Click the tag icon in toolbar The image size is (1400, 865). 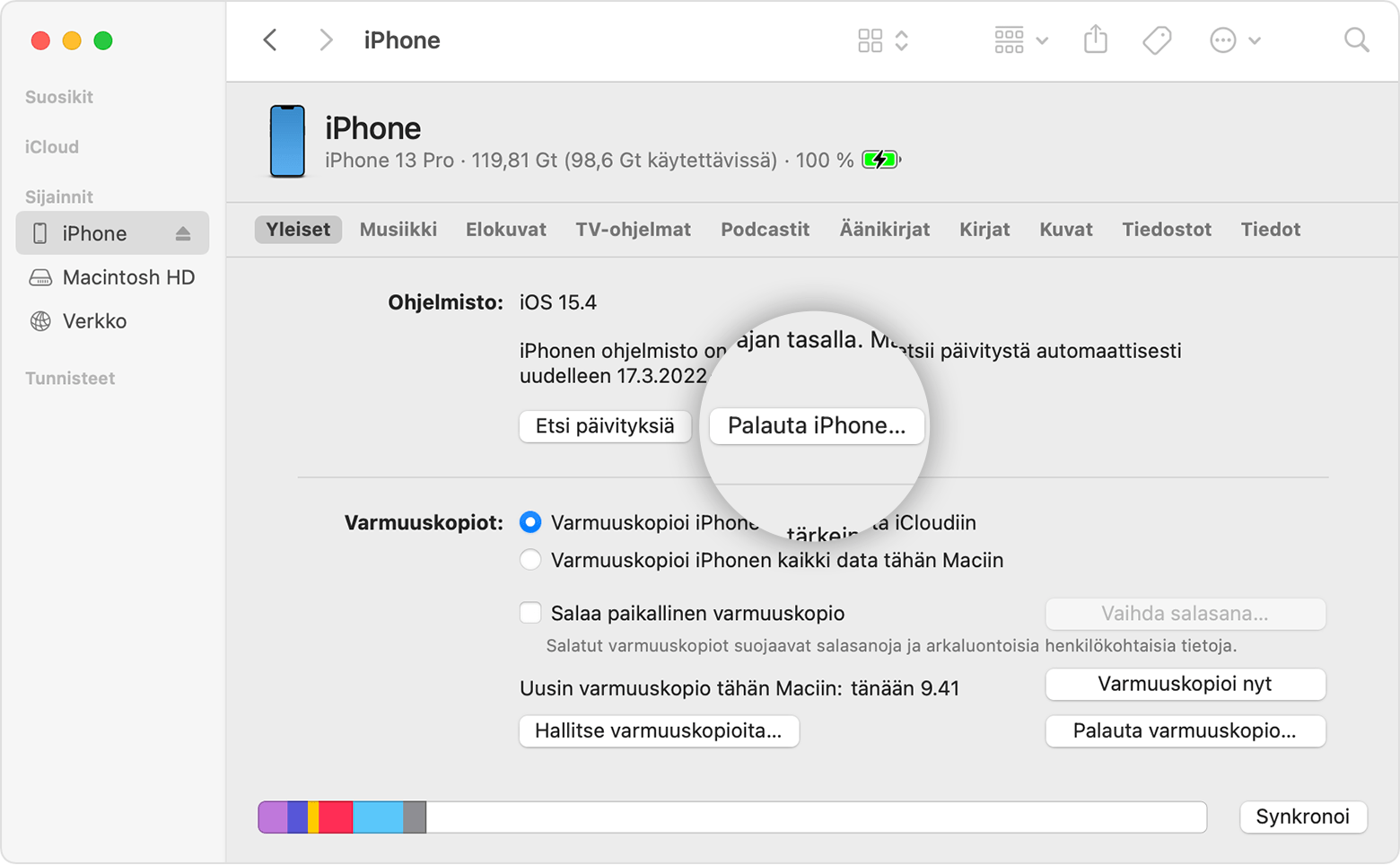point(1156,40)
